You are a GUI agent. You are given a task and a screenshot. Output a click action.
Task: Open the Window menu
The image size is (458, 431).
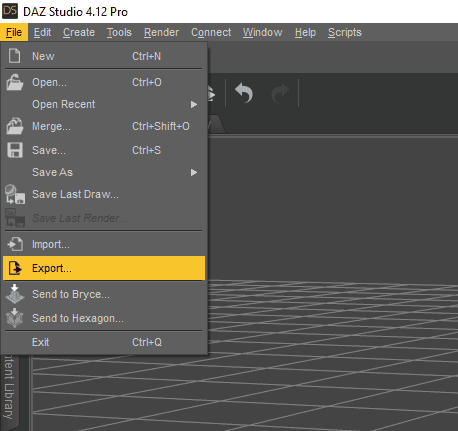(x=262, y=32)
